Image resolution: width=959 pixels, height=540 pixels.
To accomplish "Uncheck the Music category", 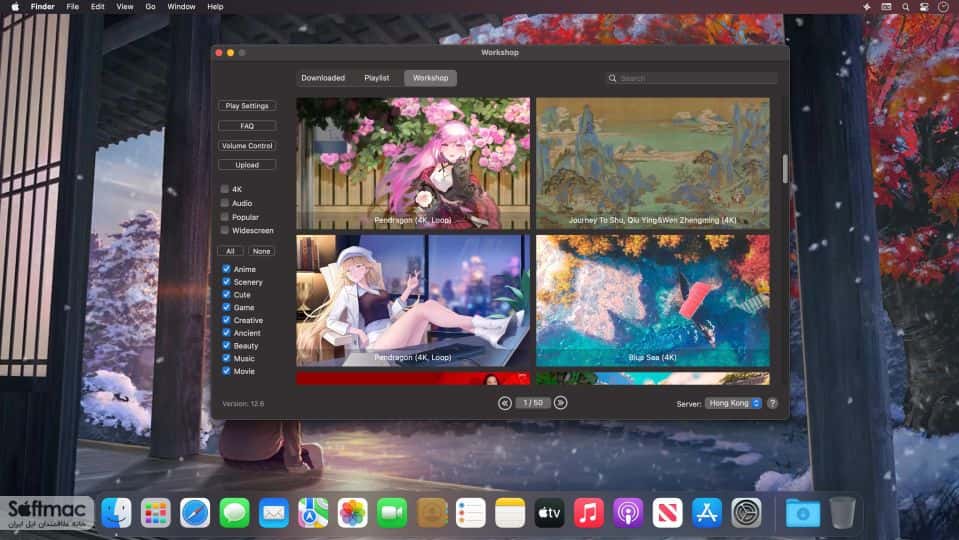I will [226, 358].
